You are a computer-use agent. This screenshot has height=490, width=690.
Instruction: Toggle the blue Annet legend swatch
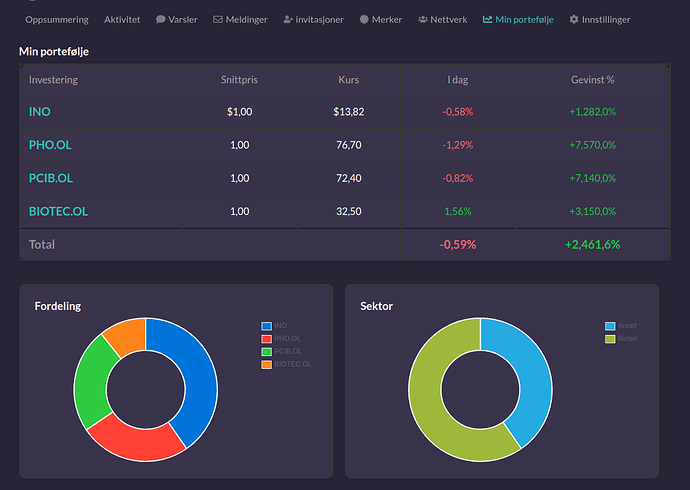pos(610,326)
